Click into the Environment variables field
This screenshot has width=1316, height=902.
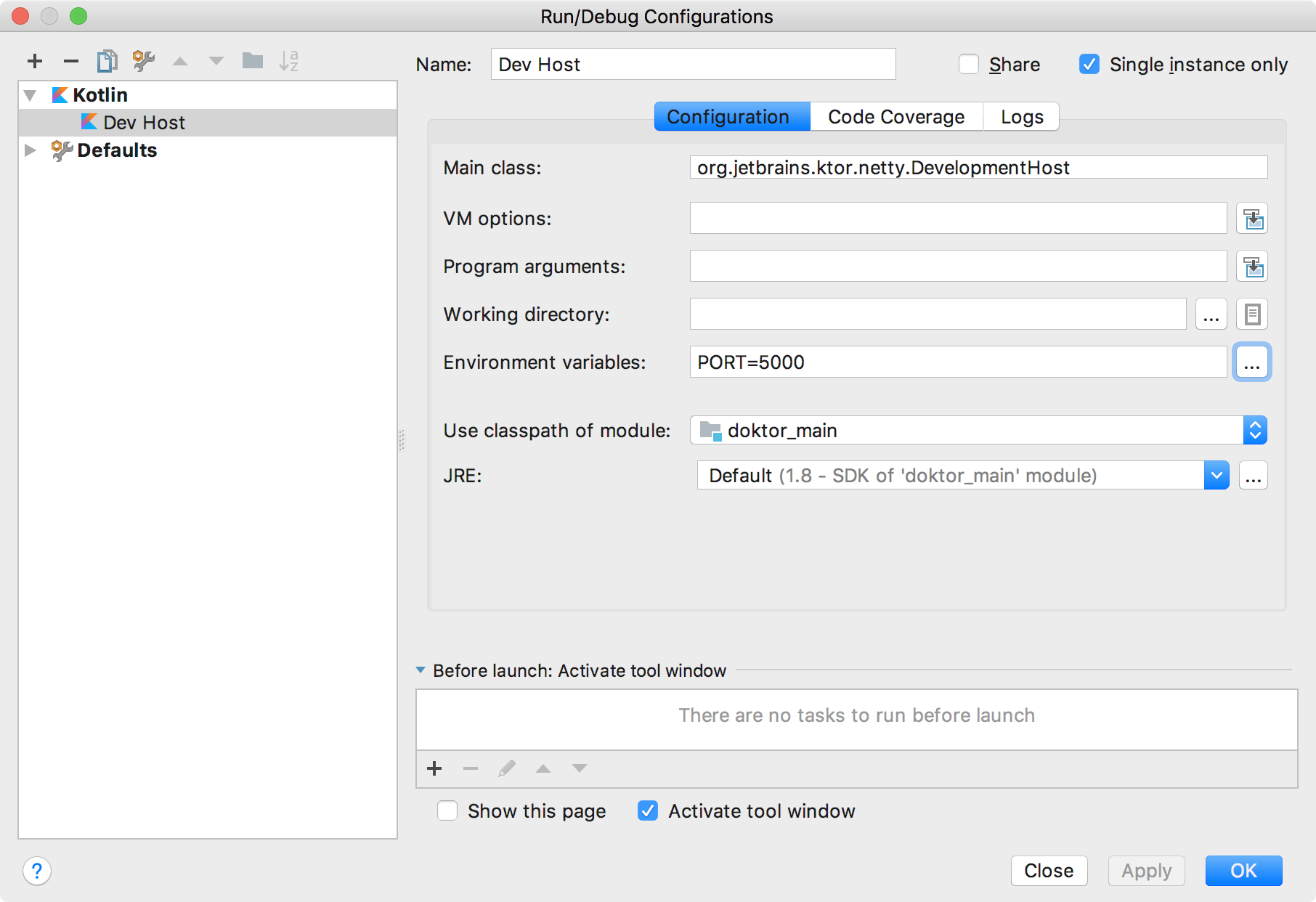point(958,362)
